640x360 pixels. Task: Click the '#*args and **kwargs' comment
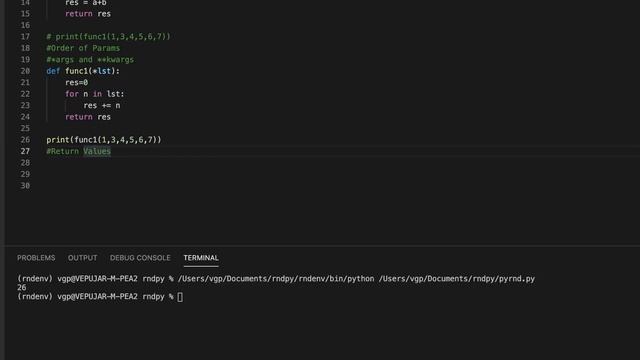[x=90, y=60]
